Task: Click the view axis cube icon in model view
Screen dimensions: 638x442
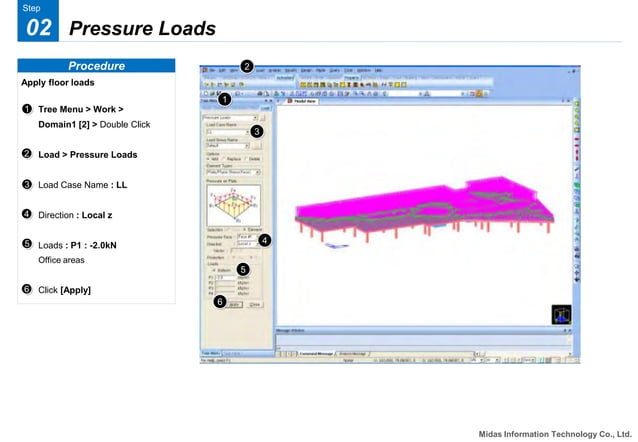Action: [562, 314]
